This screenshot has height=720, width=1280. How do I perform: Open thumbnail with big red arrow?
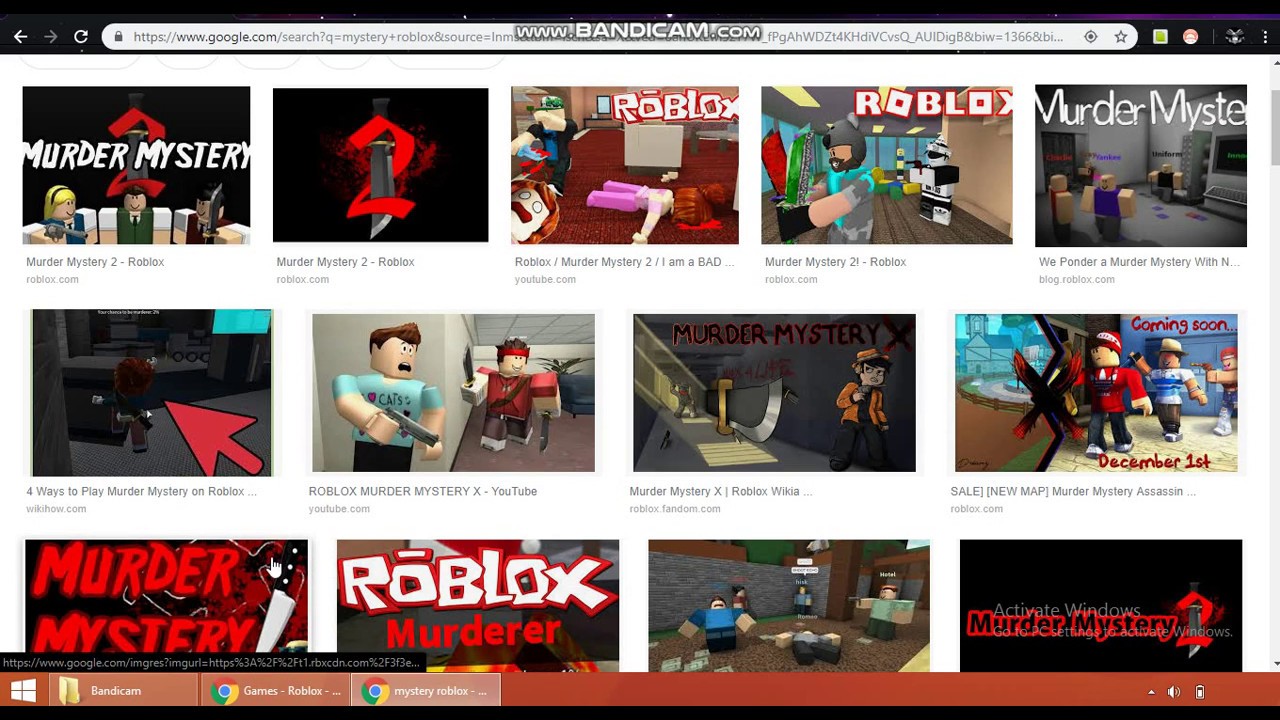[151, 393]
